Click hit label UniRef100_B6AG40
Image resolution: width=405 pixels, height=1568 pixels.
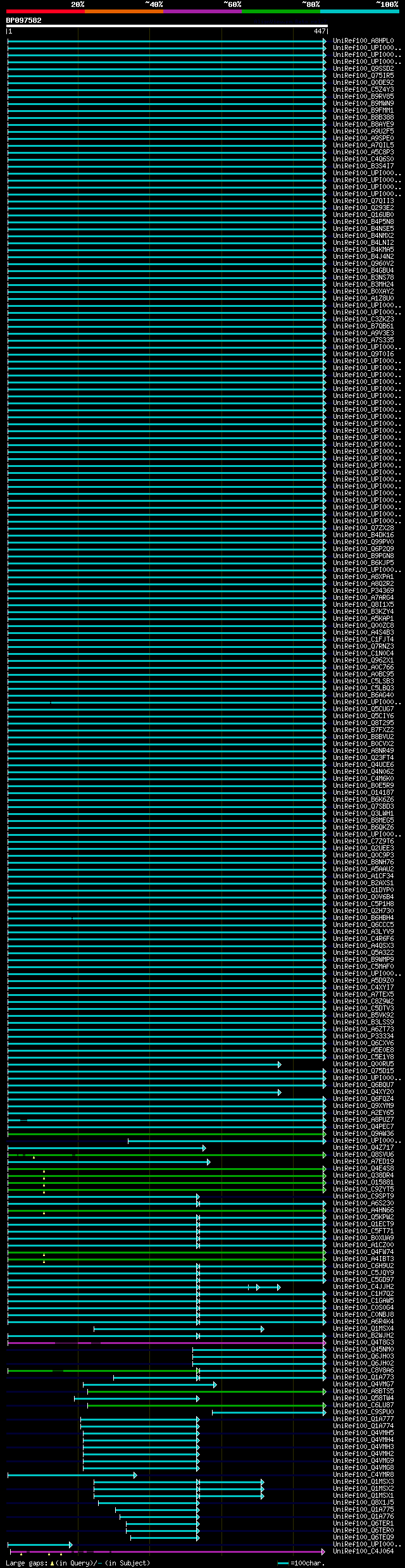coord(363,695)
